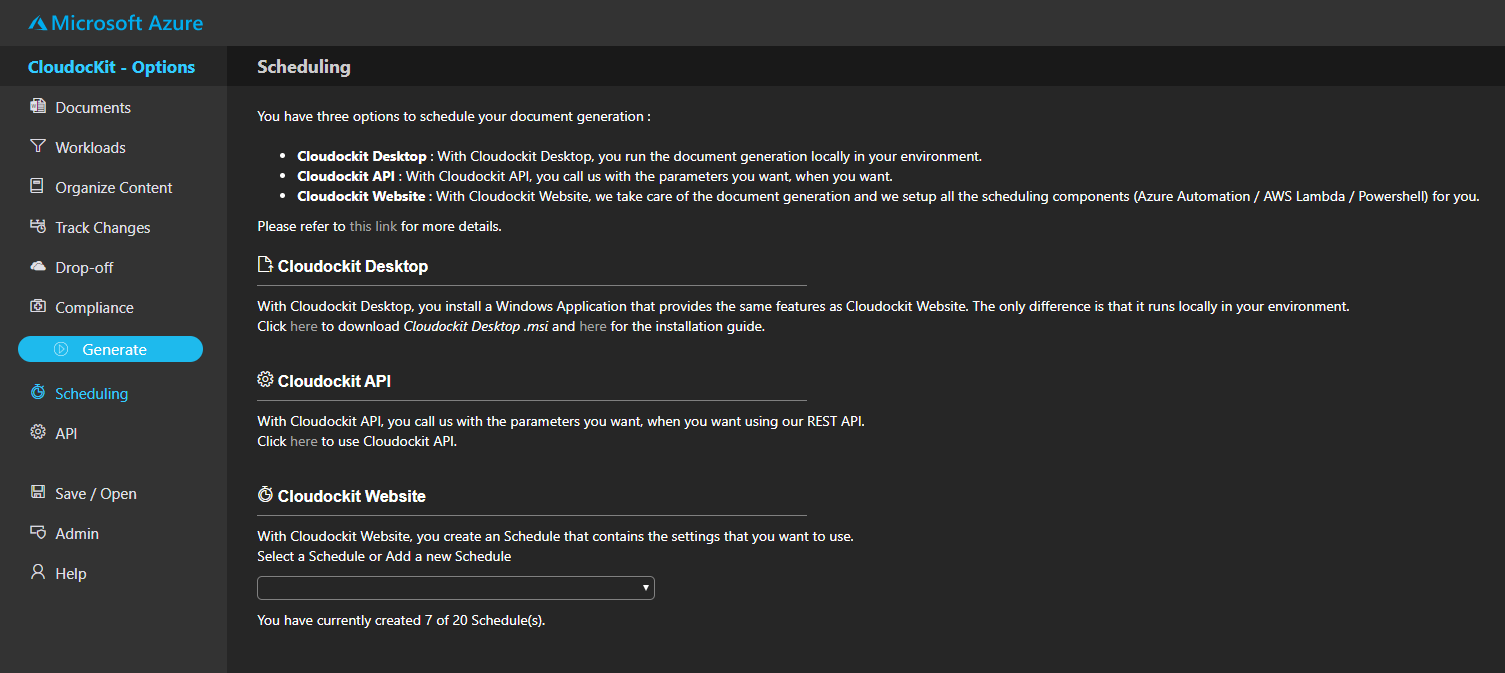The width and height of the screenshot is (1505, 673).
Task: Click the Help person icon
Action: 38,572
